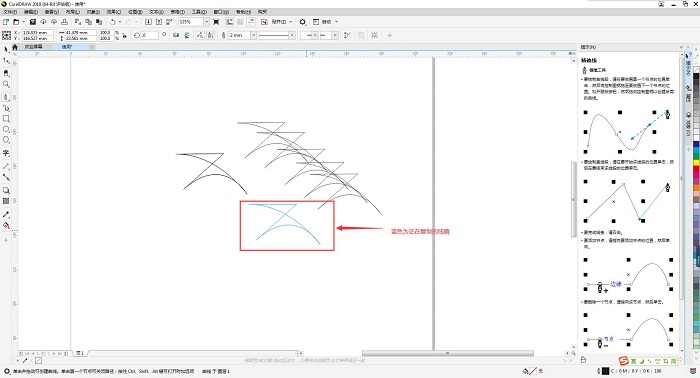Switch to the welcome screen tab
700x378 pixels.
click(x=33, y=47)
